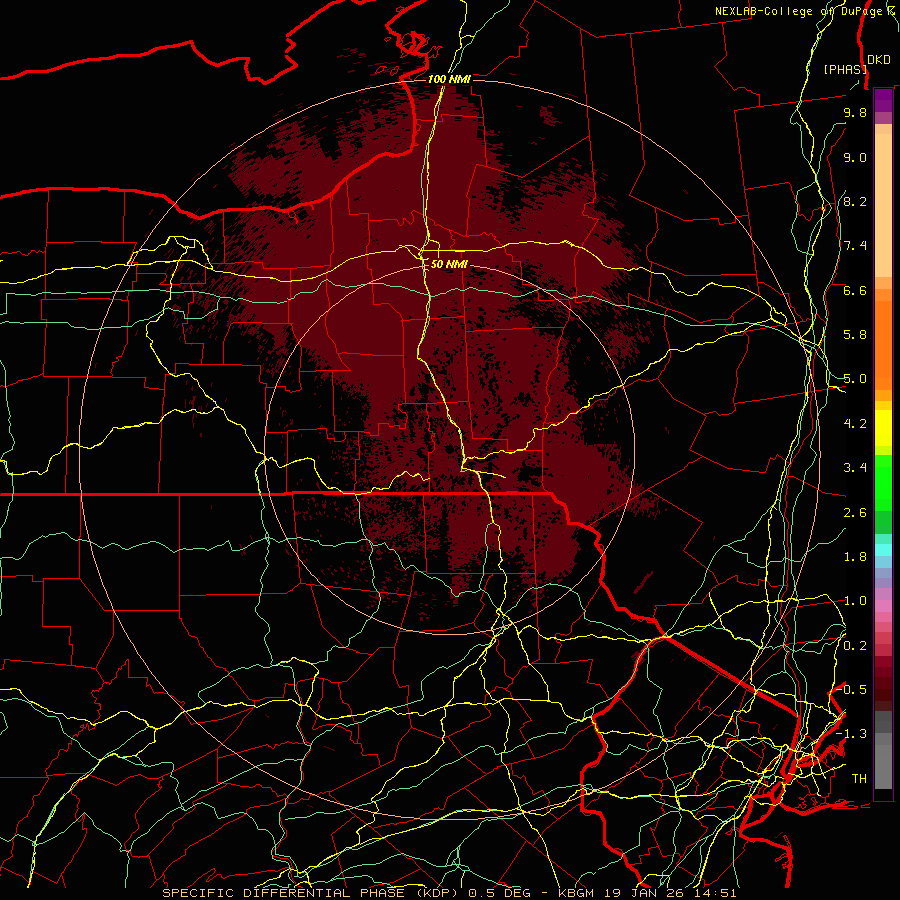Click the 9.0 value on the color scale

point(855,157)
